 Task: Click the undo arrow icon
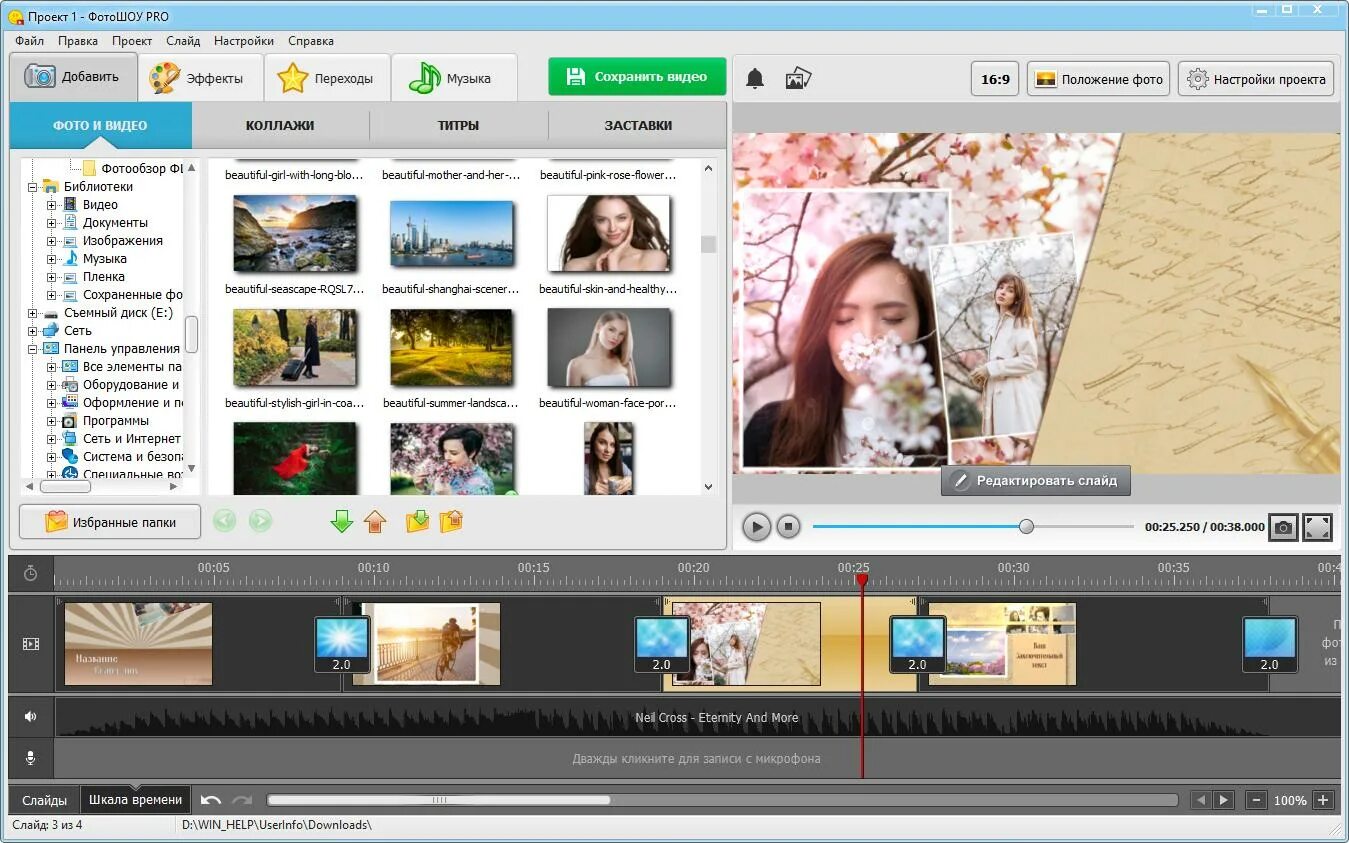(210, 800)
